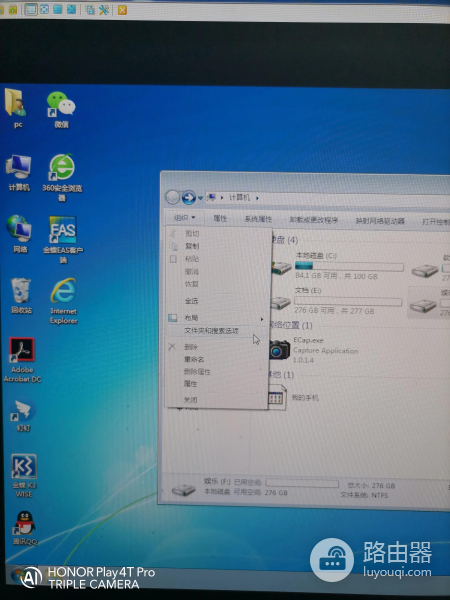Image resolution: width=450 pixels, height=600 pixels.
Task: Click the 其他 (1) group header
Action: [281, 375]
